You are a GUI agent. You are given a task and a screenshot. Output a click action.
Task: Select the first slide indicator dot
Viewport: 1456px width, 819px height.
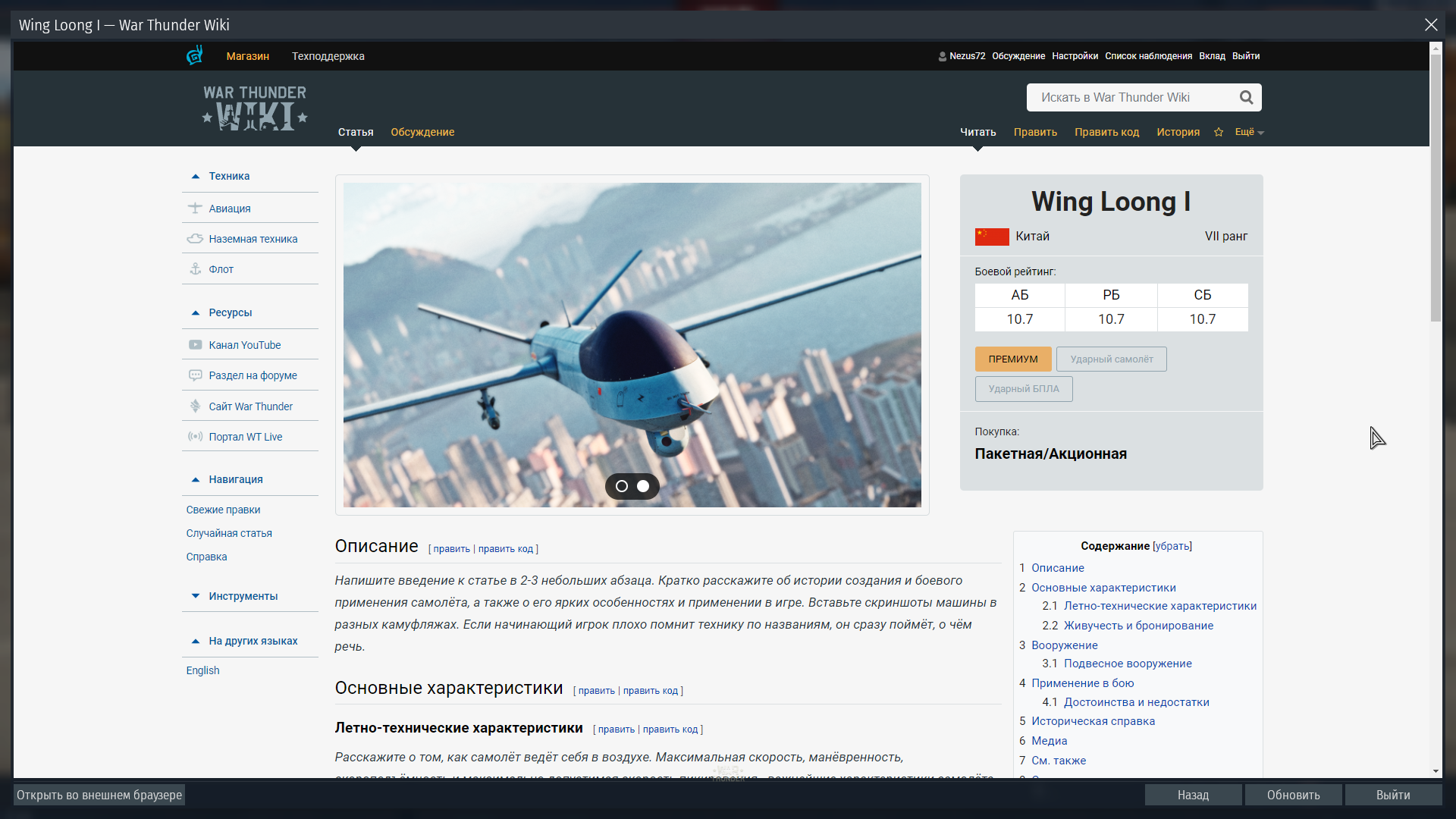click(x=622, y=486)
